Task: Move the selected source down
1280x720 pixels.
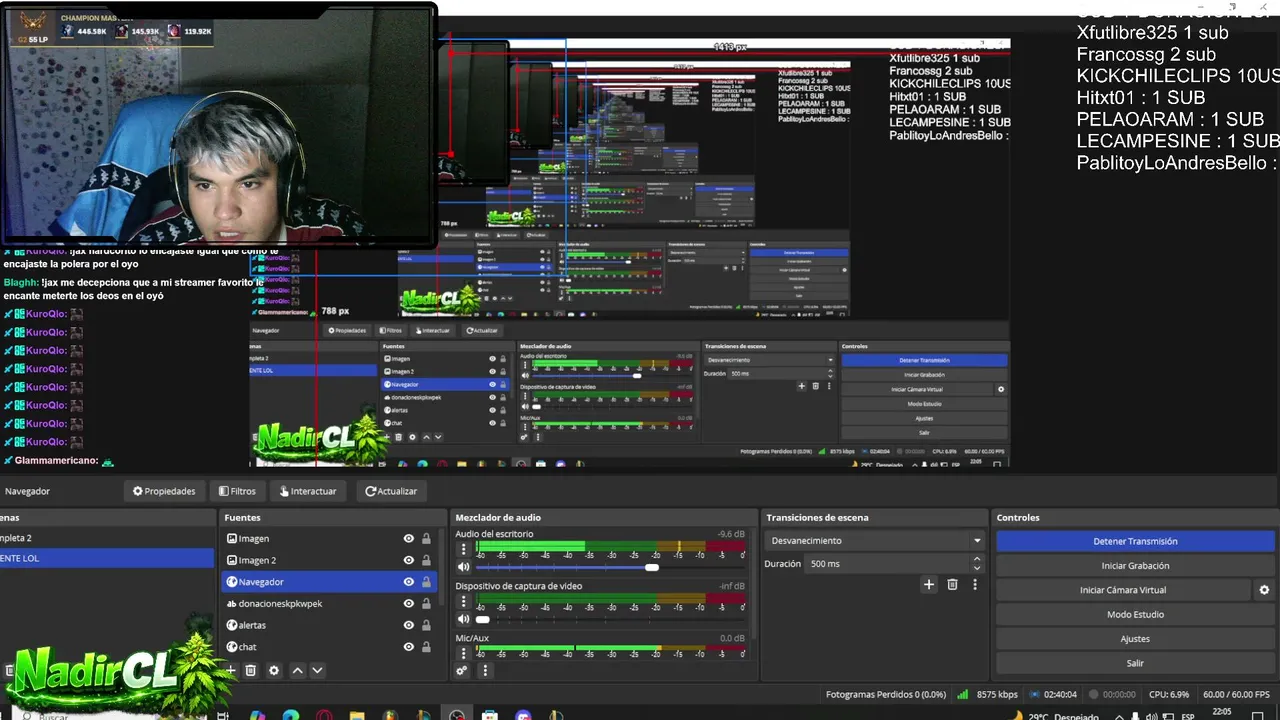Action: click(x=317, y=670)
